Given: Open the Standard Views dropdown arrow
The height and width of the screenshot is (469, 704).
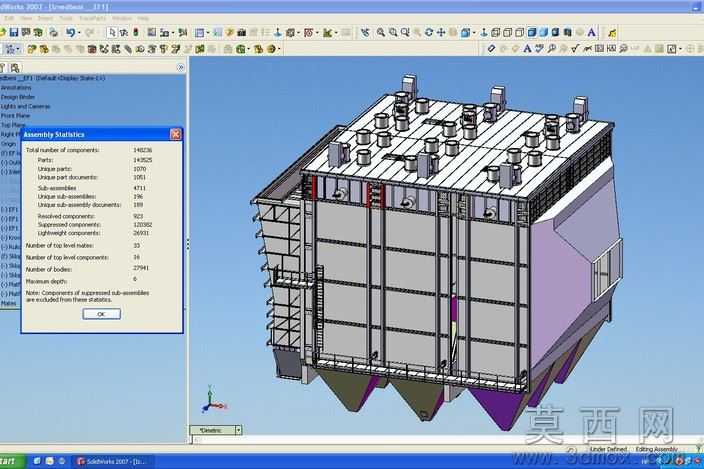Looking at the screenshot, I should (x=474, y=33).
